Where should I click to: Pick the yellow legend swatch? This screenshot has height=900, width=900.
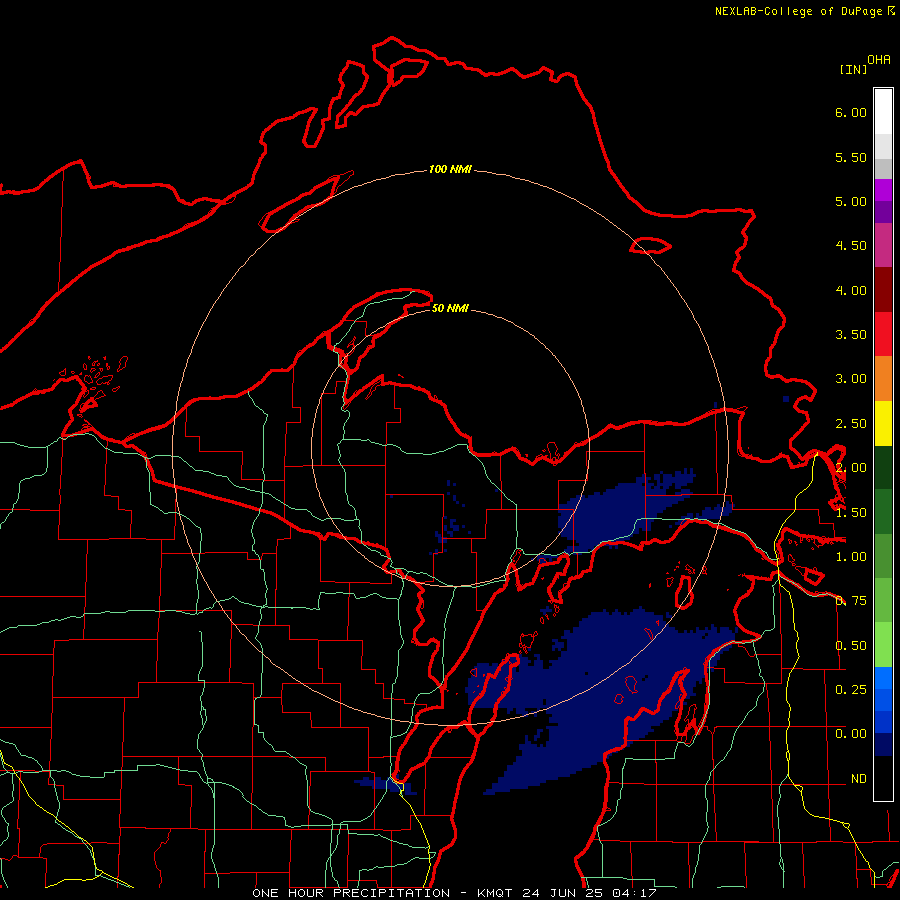point(883,423)
